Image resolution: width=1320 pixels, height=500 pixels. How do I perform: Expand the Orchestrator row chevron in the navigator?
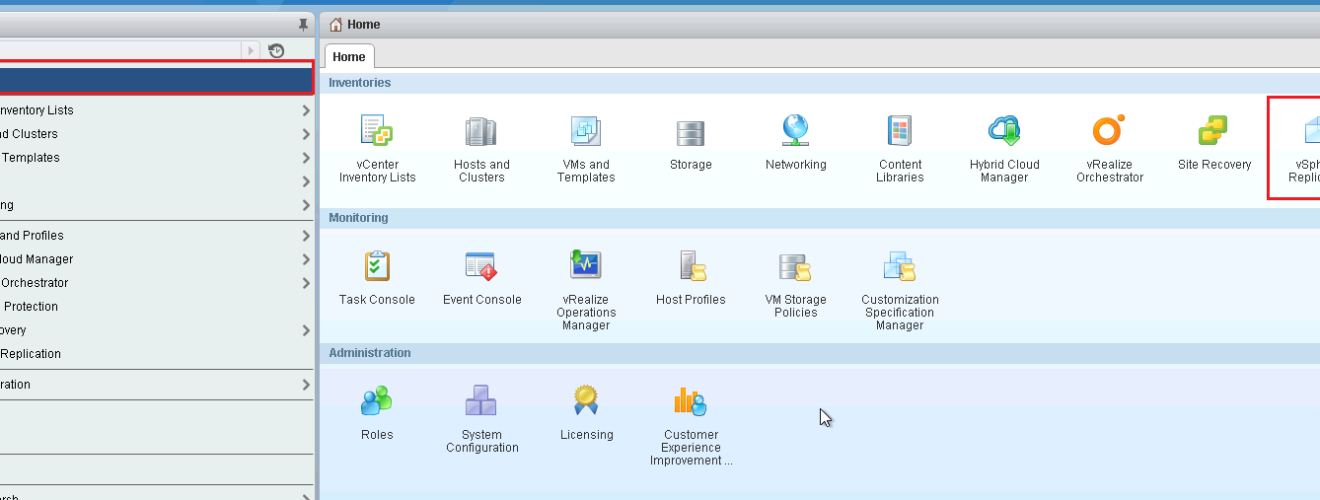click(306, 283)
